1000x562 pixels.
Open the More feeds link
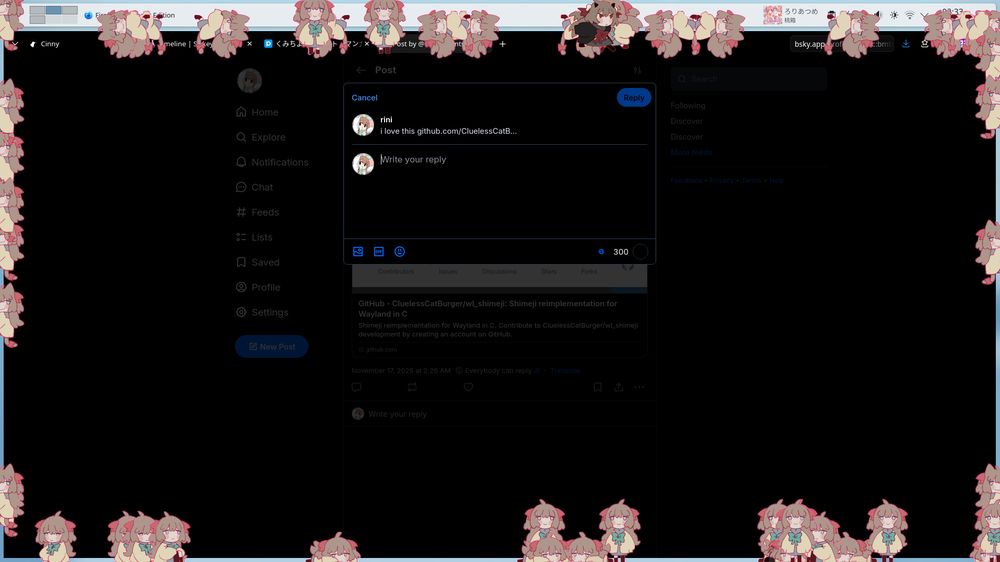click(691, 152)
